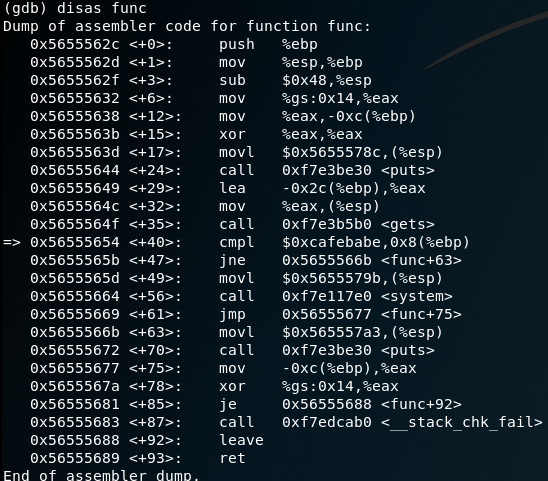Image resolution: width=548 pixels, height=481 pixels.
Task: Click the 'call <gets>' instruction
Action: [x=327, y=224]
